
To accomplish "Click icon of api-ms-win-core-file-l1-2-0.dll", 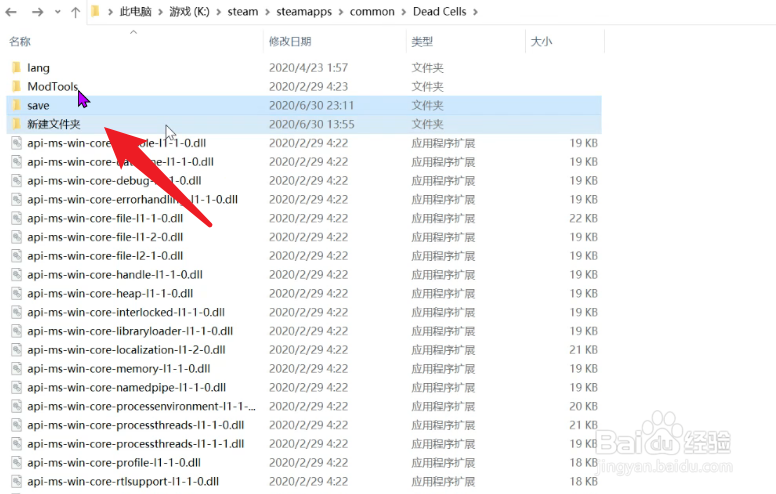I will 16,237.
